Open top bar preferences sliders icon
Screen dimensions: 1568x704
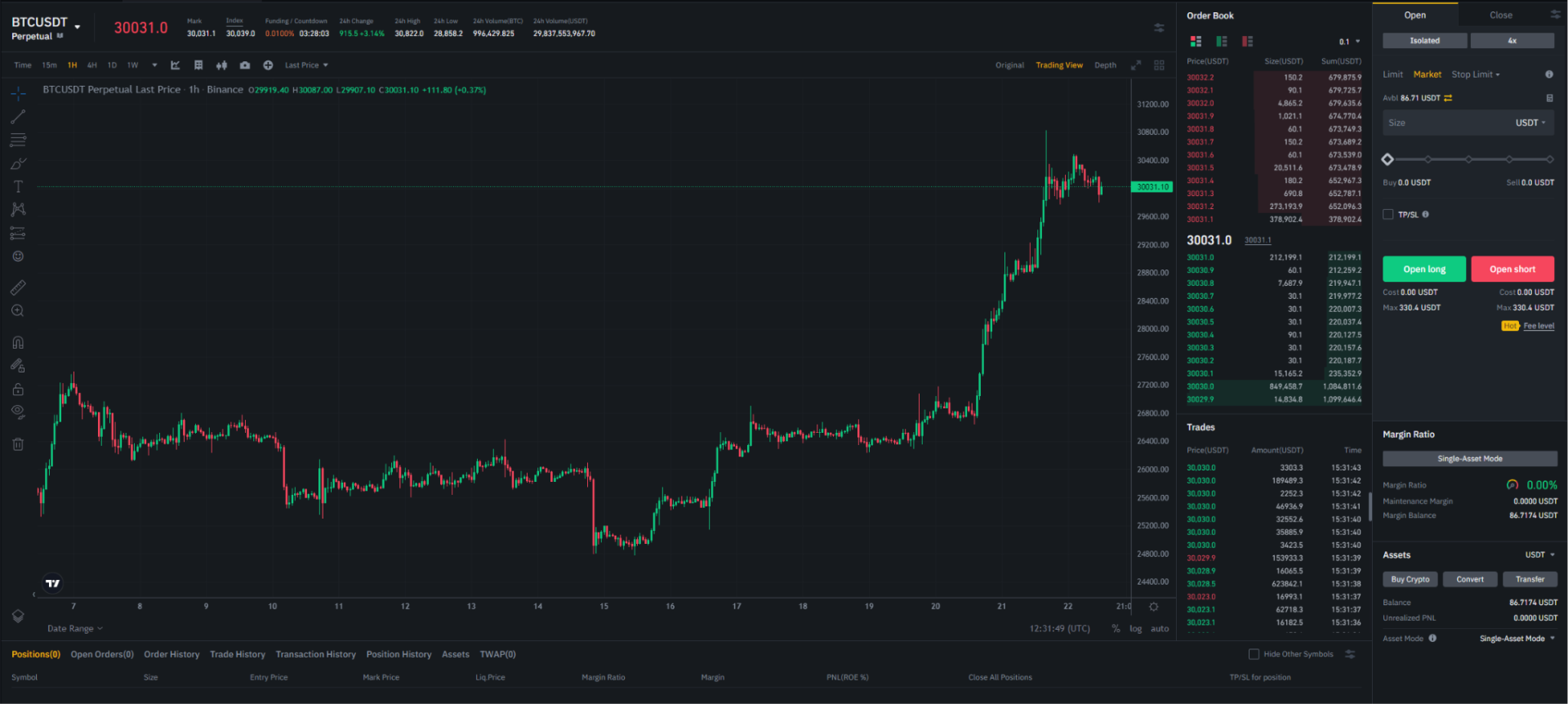tap(1159, 28)
